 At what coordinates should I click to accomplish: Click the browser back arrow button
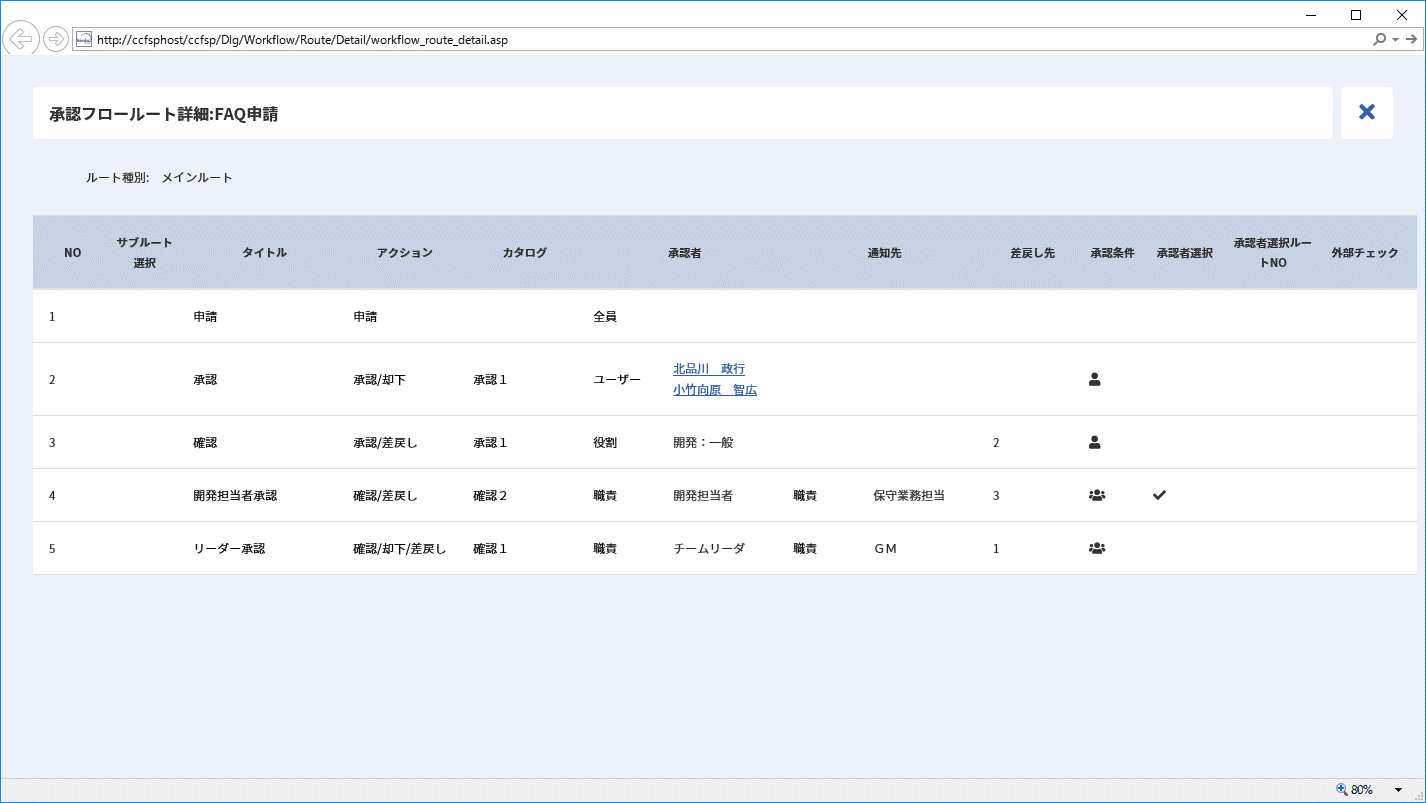pos(20,39)
